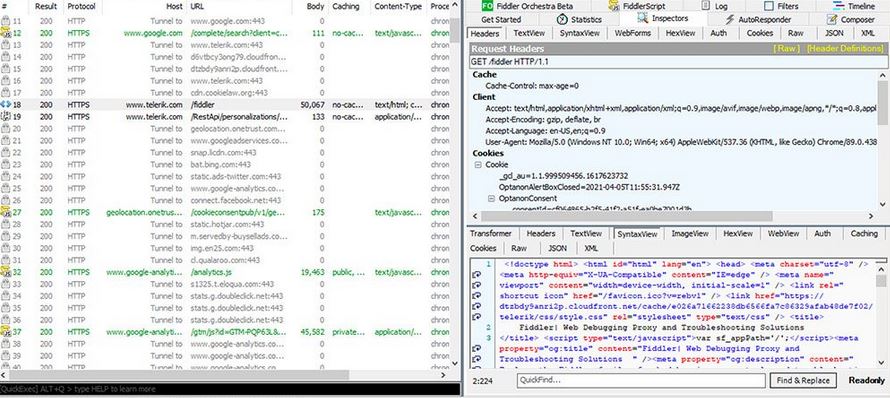Click the Accept-Encoding: gzip, deflate, br header
This screenshot has height=398, width=890.
tap(543, 120)
